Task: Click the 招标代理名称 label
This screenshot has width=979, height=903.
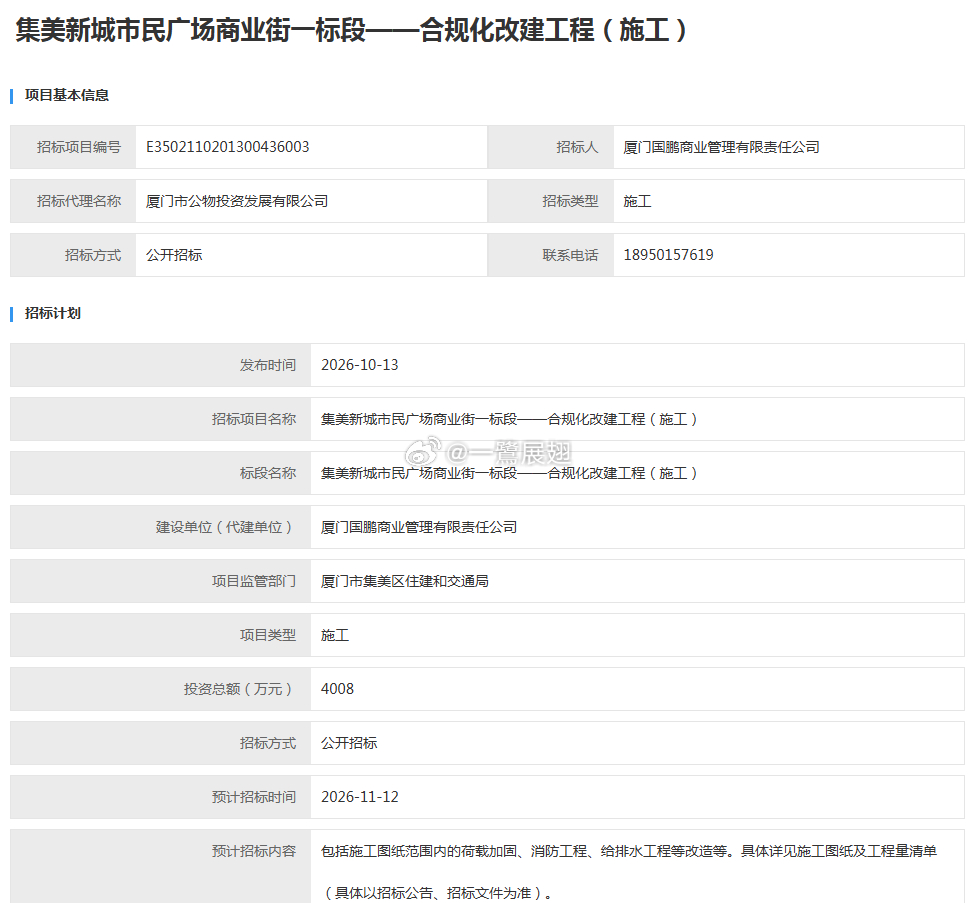Action: tap(79, 201)
